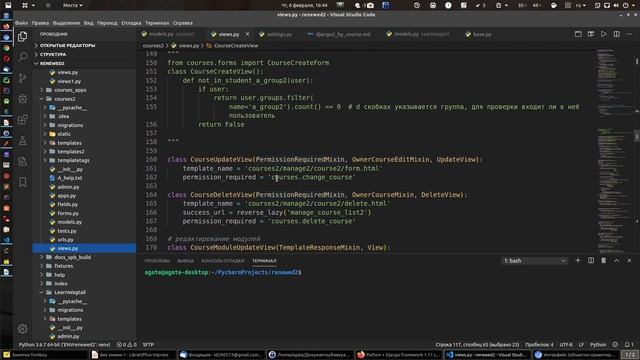Close the views.py editor tab
The height and width of the screenshot is (360, 640).
[247, 34]
